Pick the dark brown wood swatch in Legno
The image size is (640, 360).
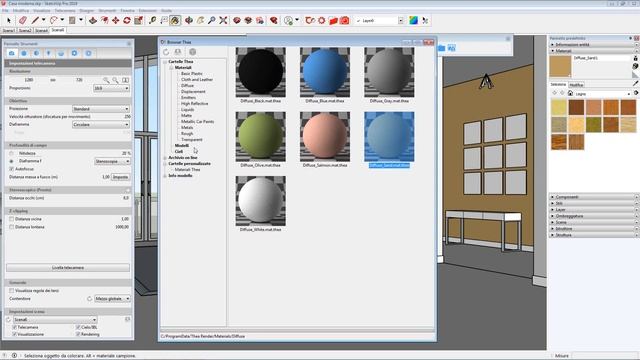tap(576, 108)
